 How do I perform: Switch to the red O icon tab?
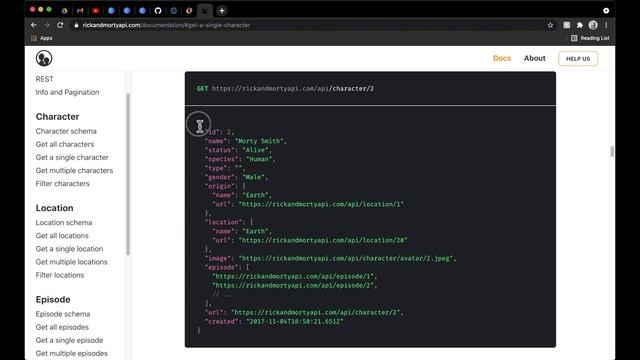[x=189, y=11]
